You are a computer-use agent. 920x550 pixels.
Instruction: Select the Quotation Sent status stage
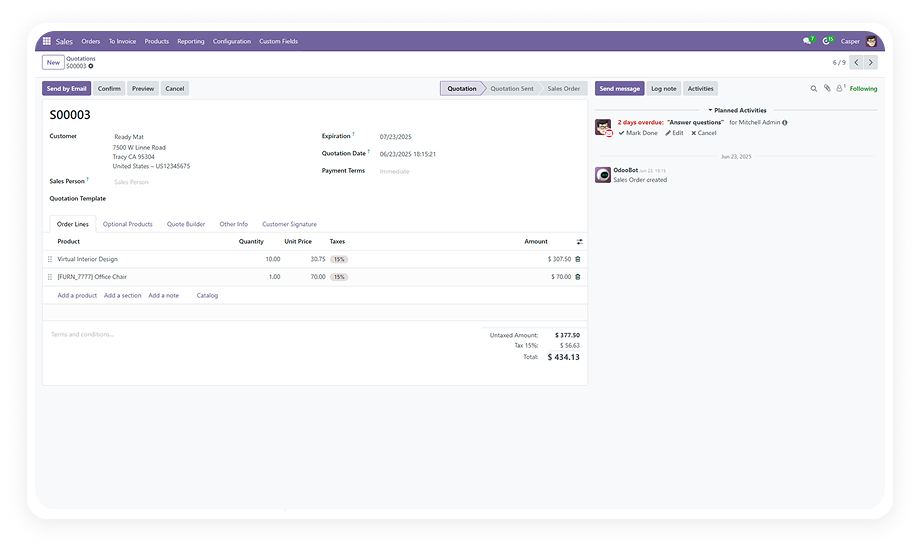[x=512, y=89]
